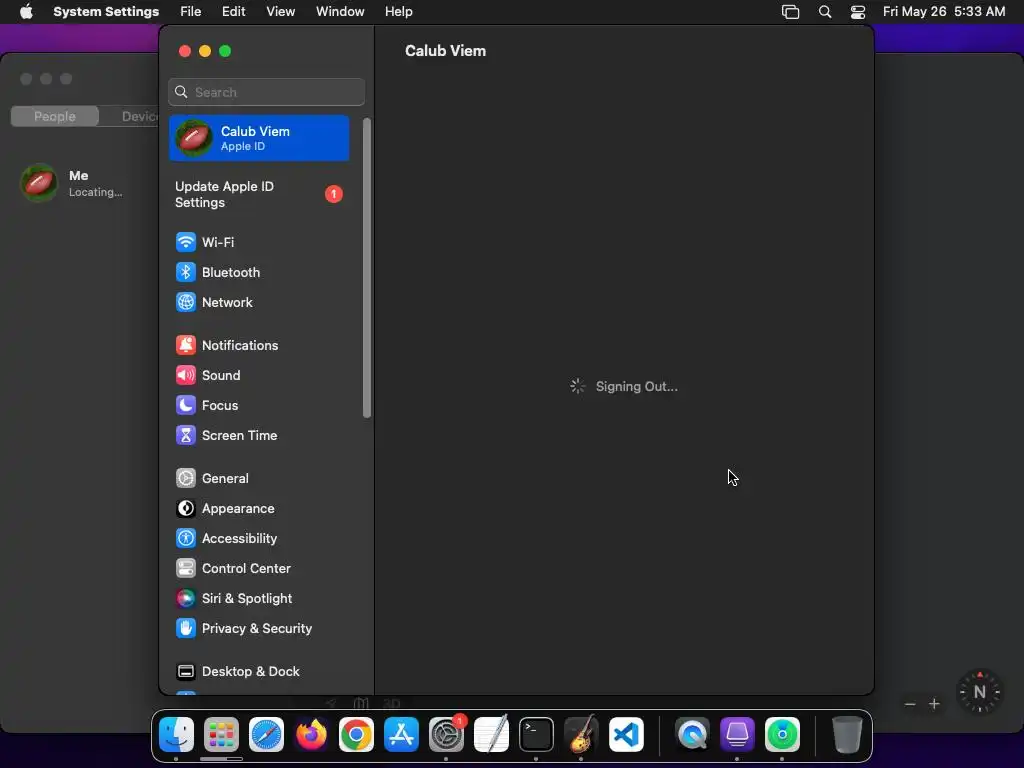Switch to Devices tab in Find My window
Screen dimensions: 1024x768
[129, 116]
